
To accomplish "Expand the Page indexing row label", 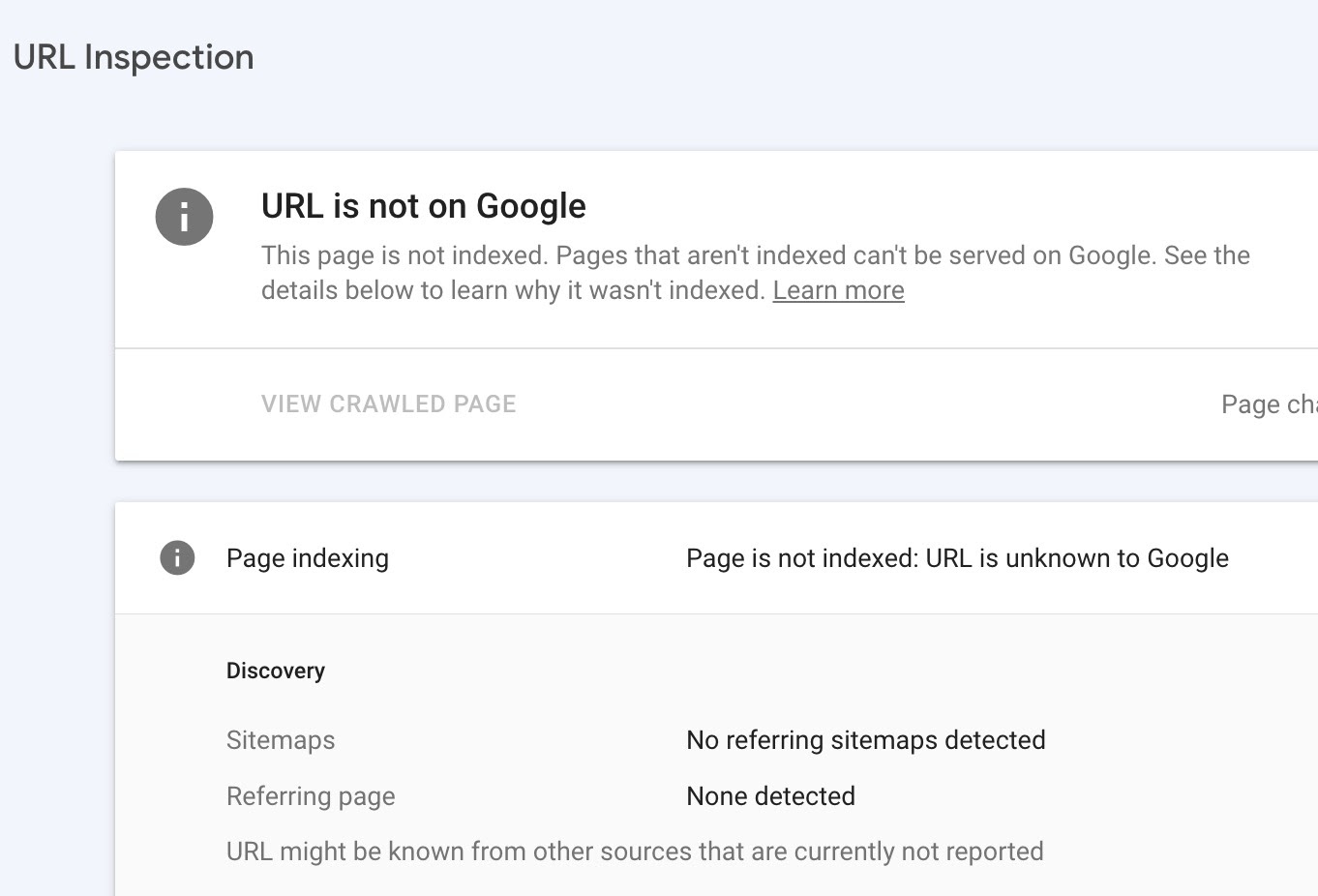I will [x=307, y=558].
